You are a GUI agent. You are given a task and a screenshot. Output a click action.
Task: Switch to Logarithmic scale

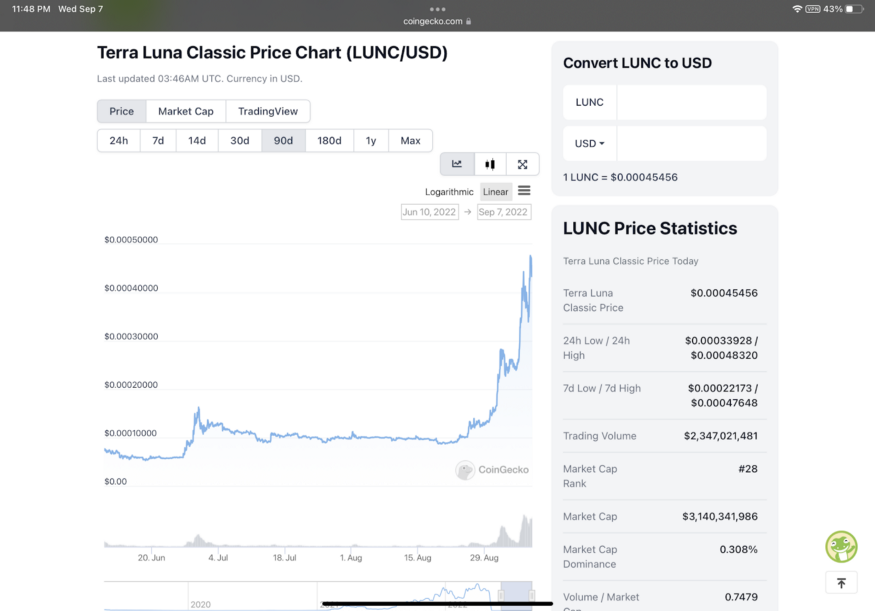[x=449, y=192]
